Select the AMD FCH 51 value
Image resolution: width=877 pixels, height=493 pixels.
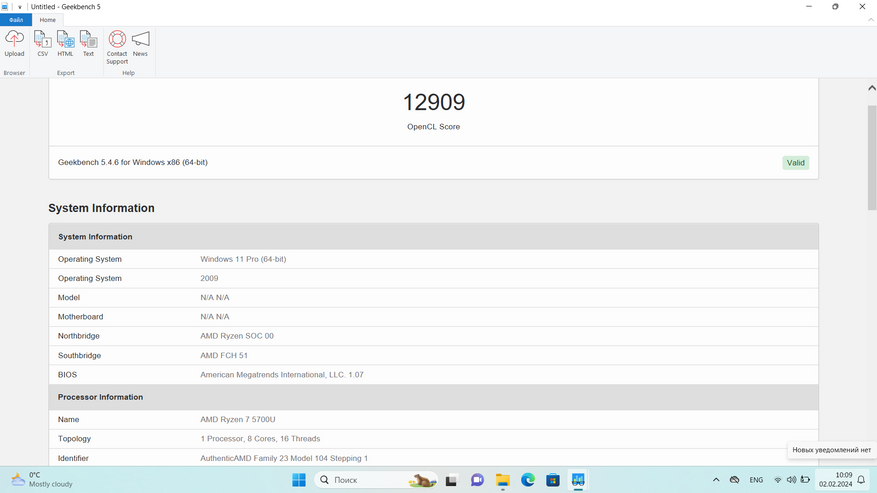click(x=224, y=355)
